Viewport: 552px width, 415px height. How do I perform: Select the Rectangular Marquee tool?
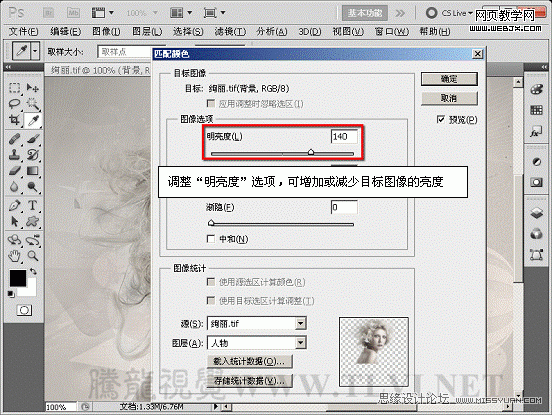(14, 87)
